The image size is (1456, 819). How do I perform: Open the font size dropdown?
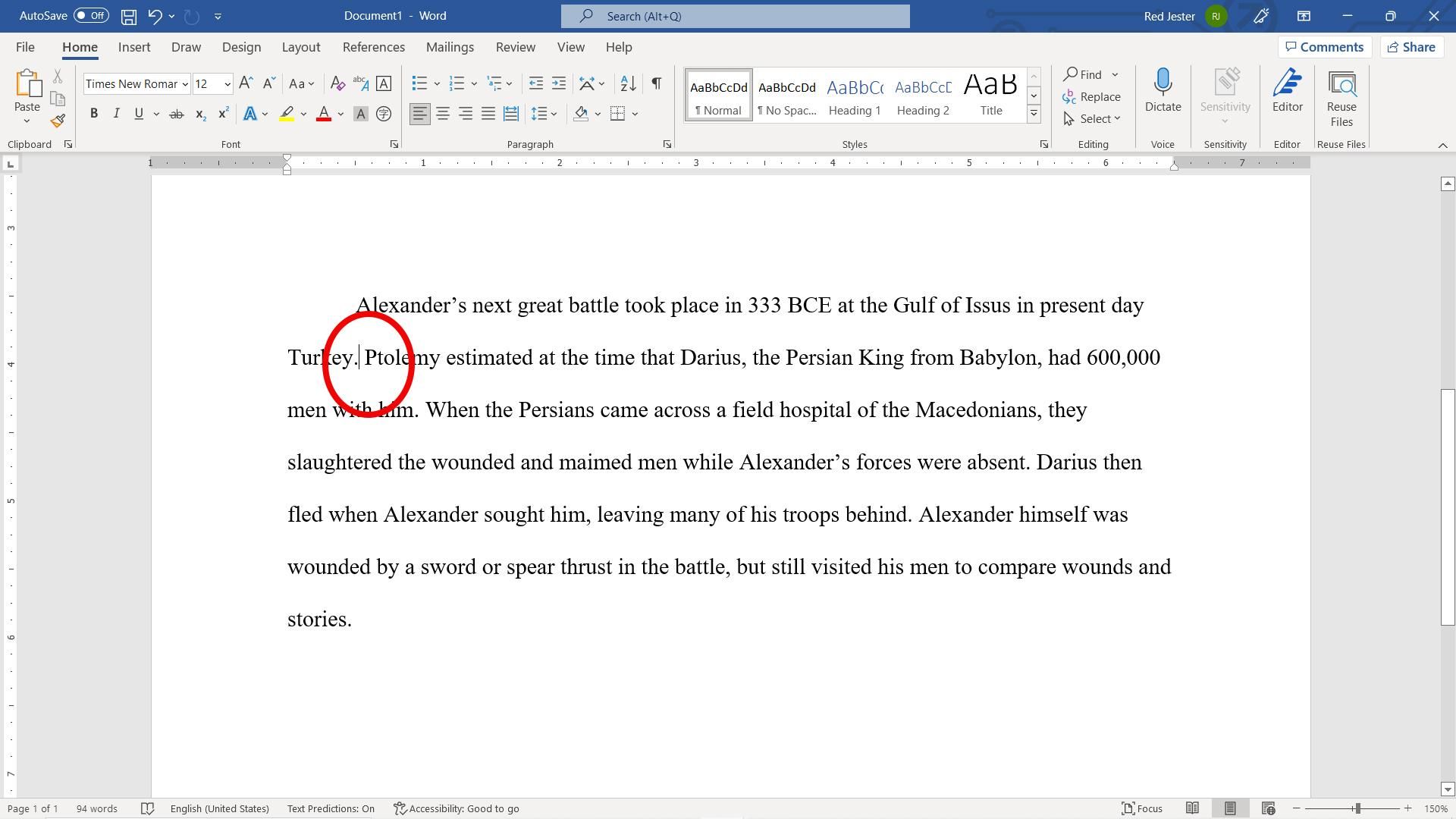(x=226, y=84)
